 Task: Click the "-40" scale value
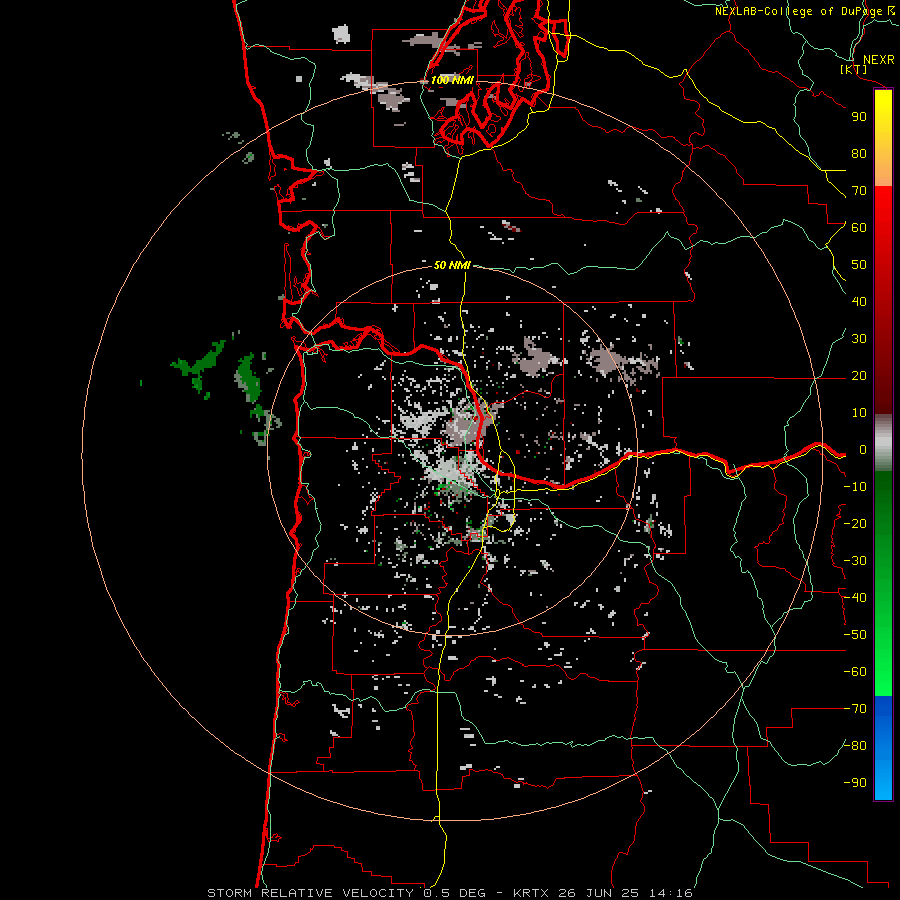pyautogui.click(x=855, y=598)
